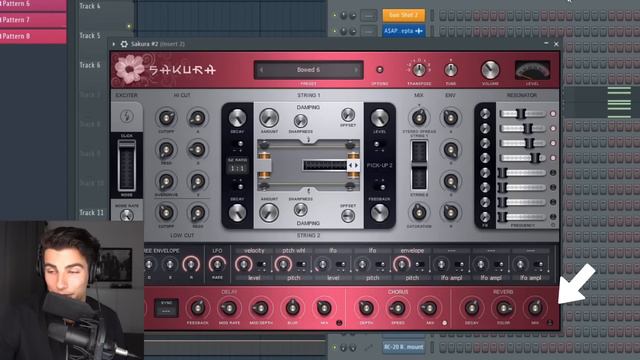Toggle the Delay effect on/off LED

pos(339,323)
